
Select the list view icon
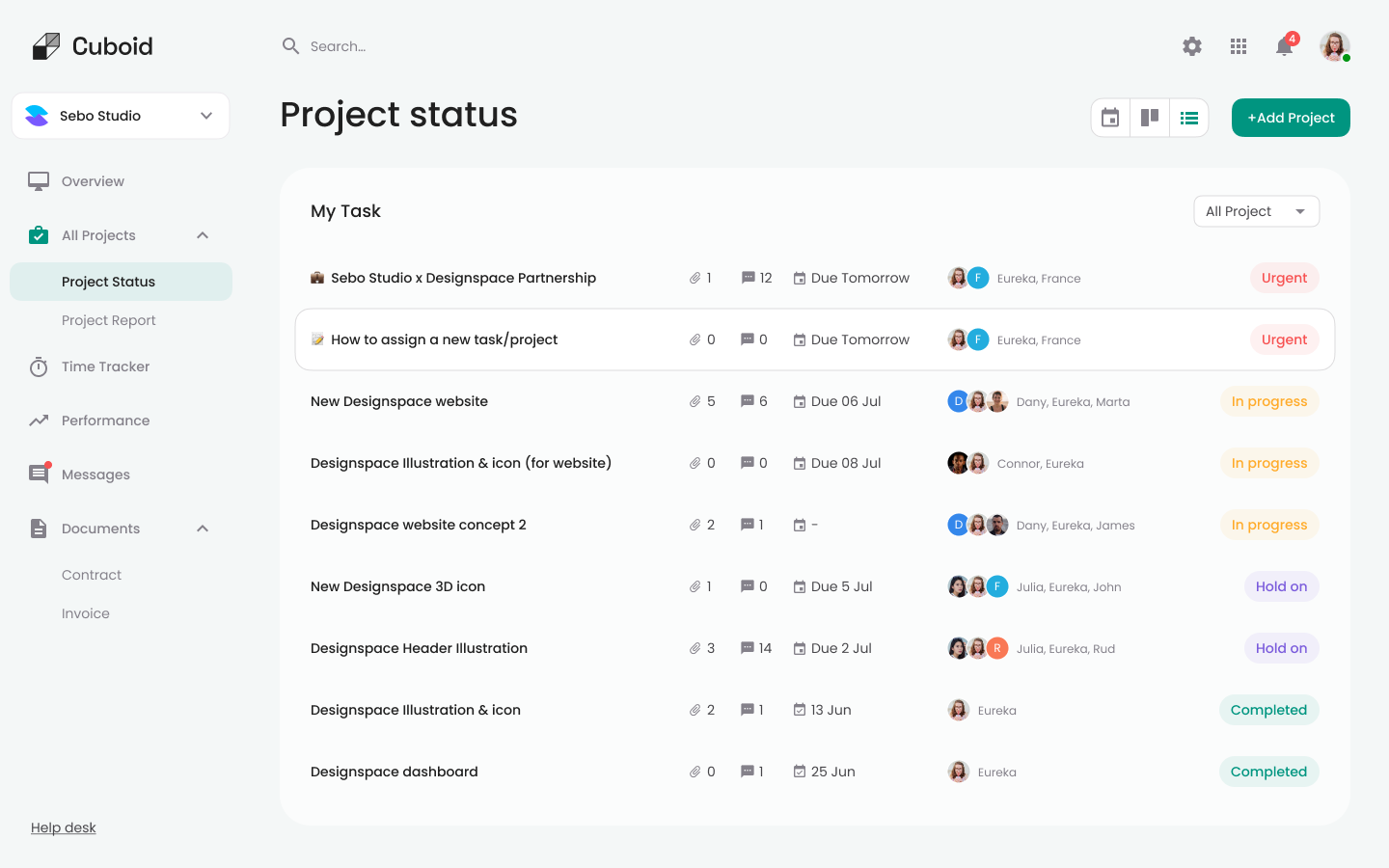[x=1188, y=117]
